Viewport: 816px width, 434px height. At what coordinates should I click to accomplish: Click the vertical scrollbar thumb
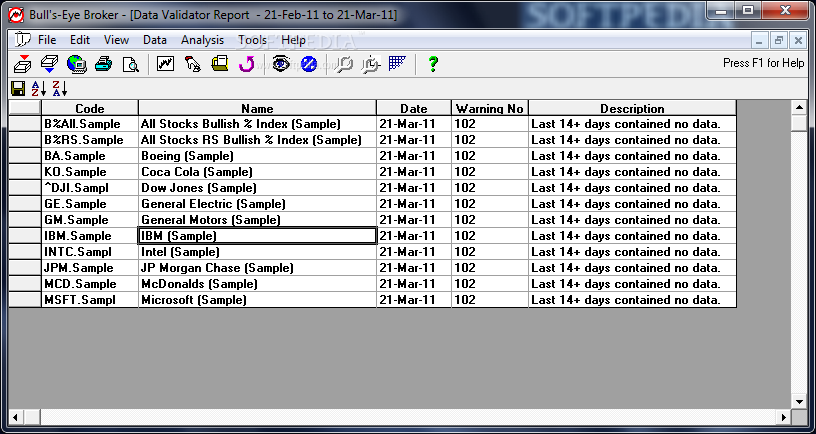pos(799,123)
